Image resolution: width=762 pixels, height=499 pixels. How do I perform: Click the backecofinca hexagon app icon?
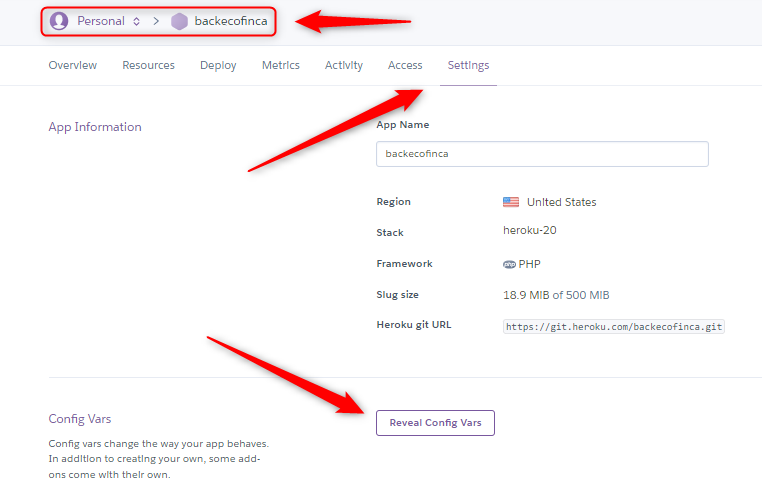pos(179,21)
